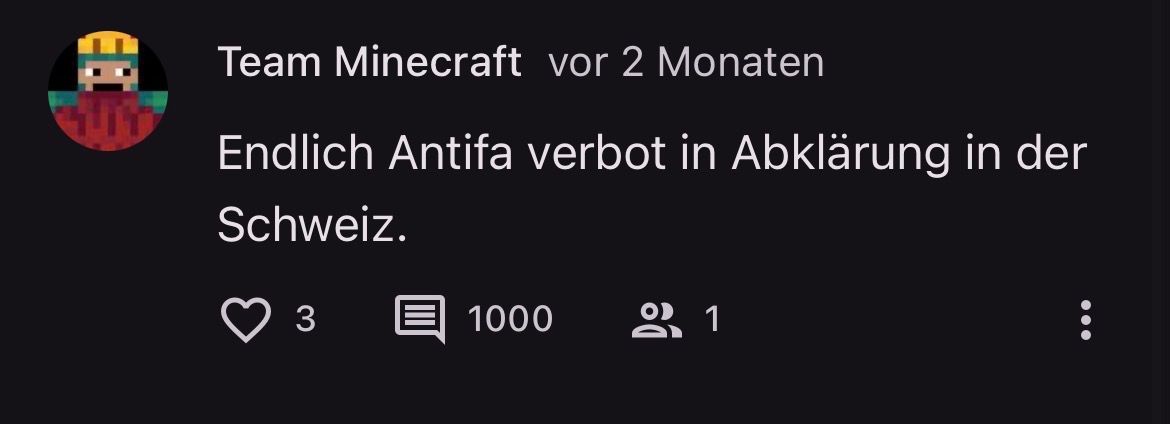Like the comment with the heart icon
1170x424 pixels.
coord(246,319)
